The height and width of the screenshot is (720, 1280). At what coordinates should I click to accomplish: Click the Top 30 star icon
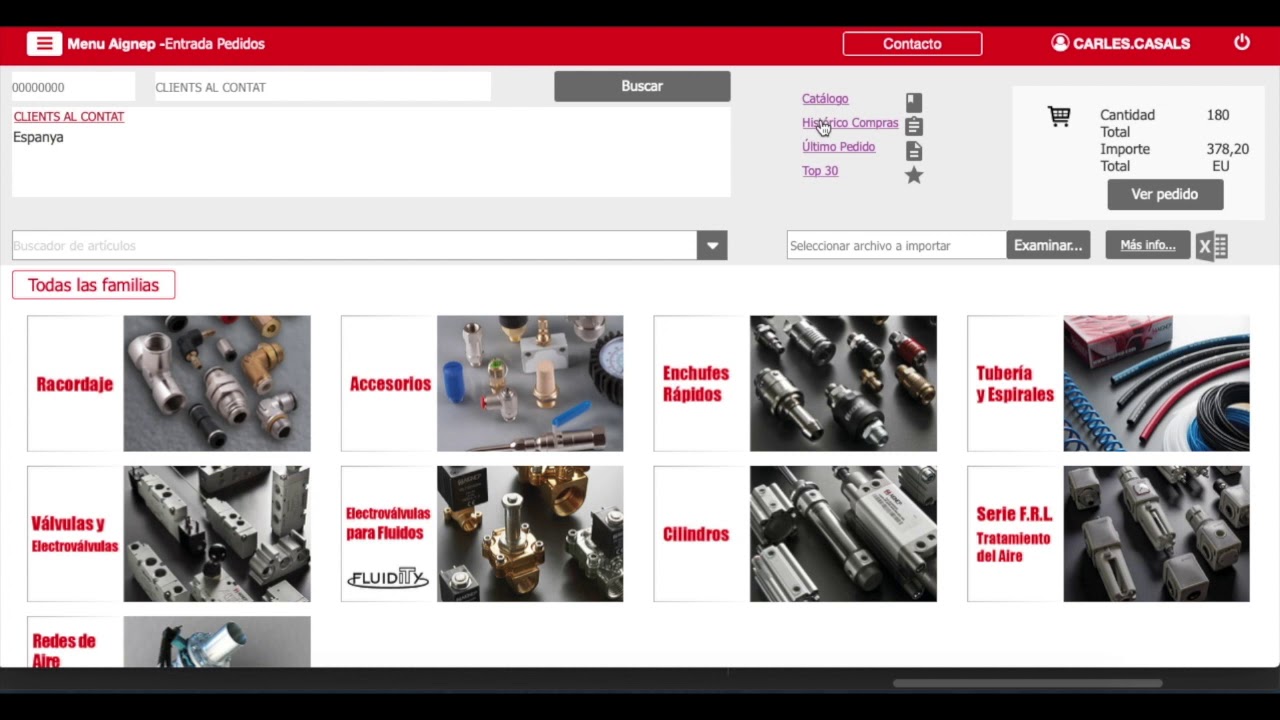click(914, 175)
